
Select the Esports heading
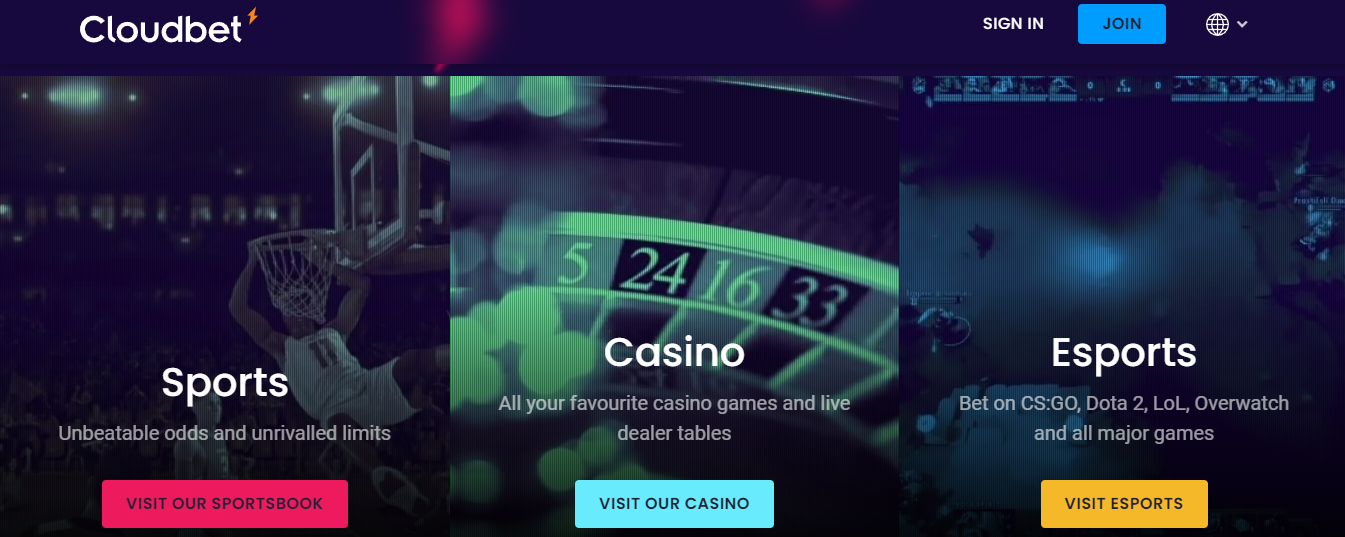1124,353
